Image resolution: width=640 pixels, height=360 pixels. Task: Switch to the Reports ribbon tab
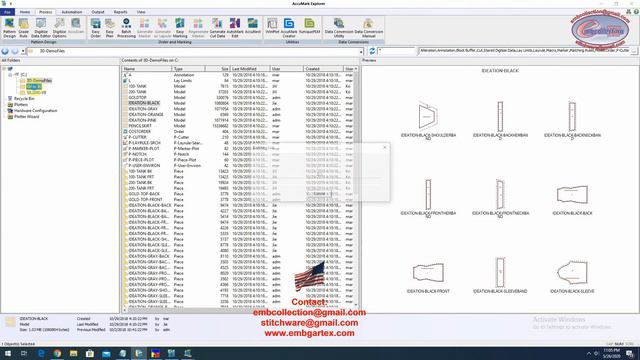pos(120,12)
